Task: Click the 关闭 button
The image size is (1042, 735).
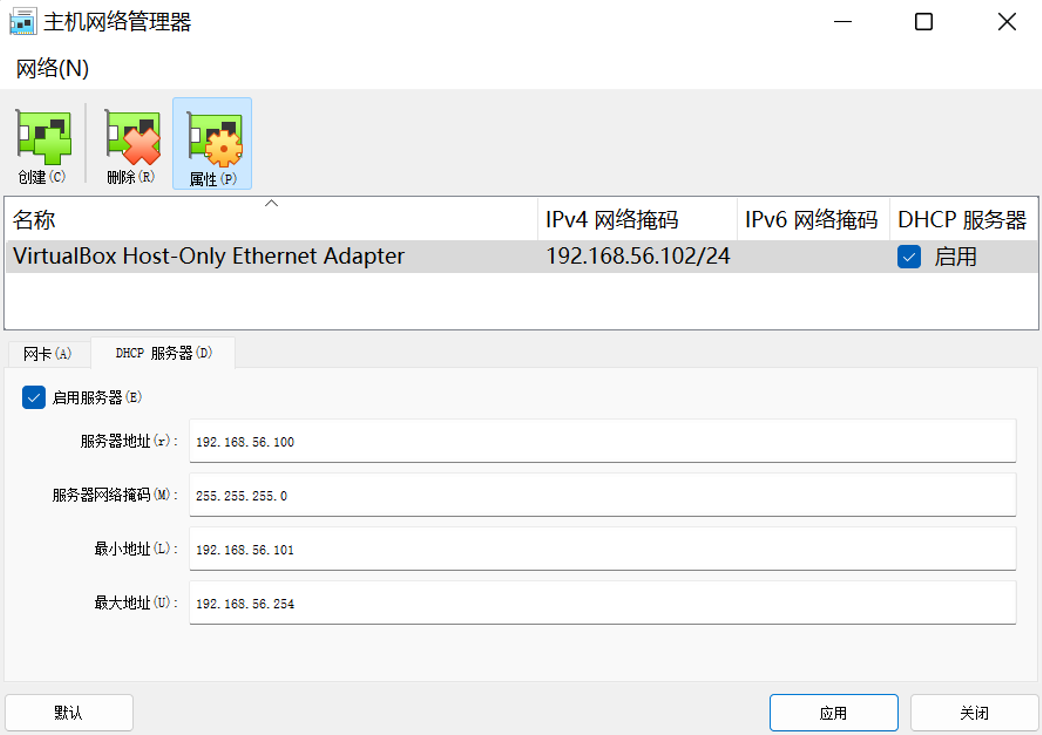Action: point(974,713)
